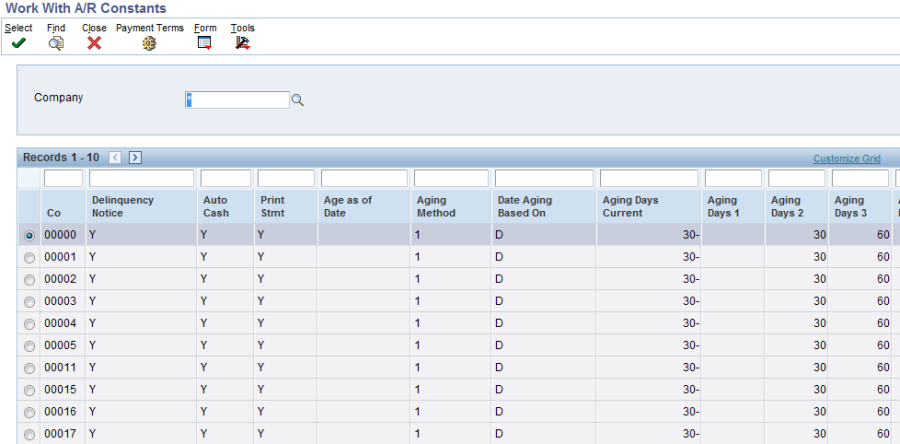Go to next records page arrow

[x=135, y=158]
